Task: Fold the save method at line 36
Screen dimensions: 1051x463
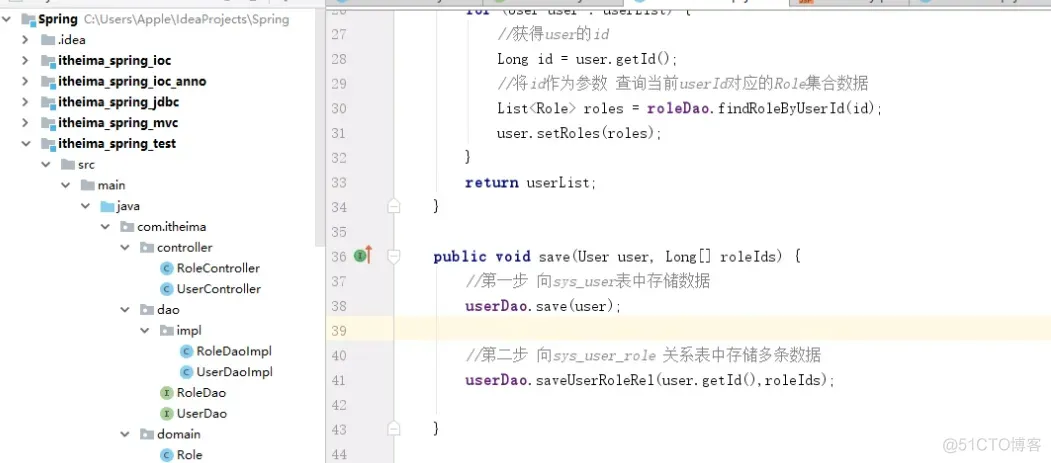Action: tap(394, 256)
